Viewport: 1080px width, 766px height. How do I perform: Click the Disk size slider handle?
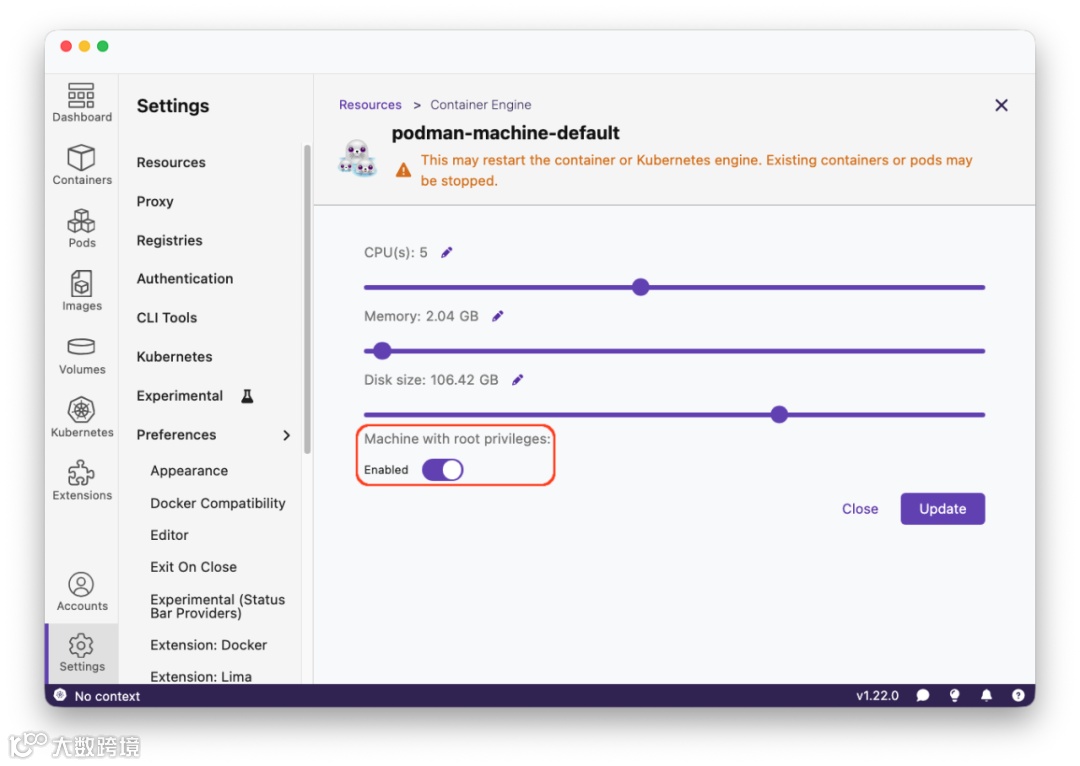(x=779, y=415)
